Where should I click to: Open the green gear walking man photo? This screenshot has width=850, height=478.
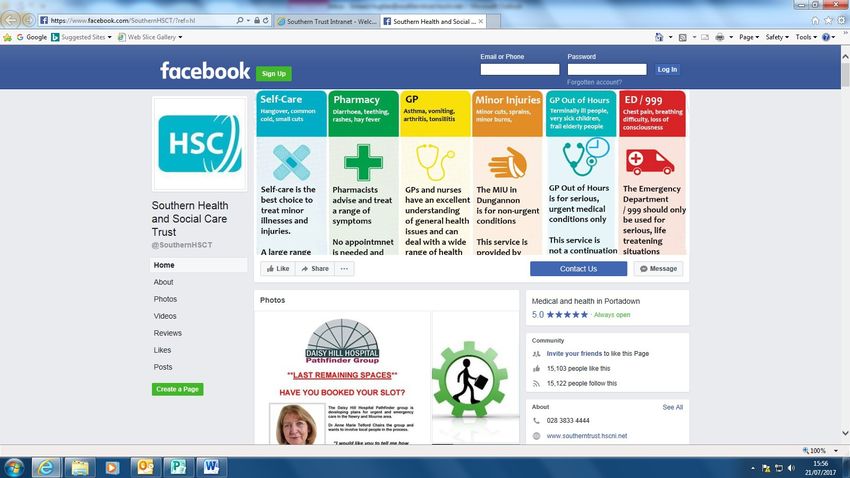[x=475, y=378]
